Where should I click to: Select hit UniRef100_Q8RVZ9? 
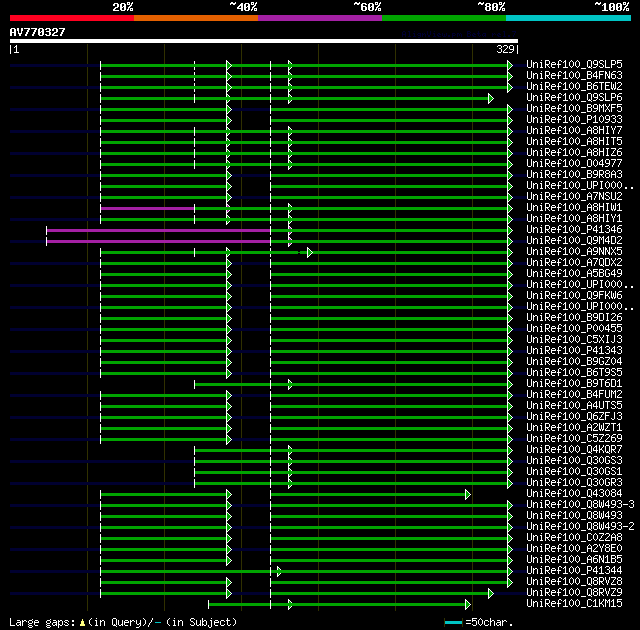point(574,593)
